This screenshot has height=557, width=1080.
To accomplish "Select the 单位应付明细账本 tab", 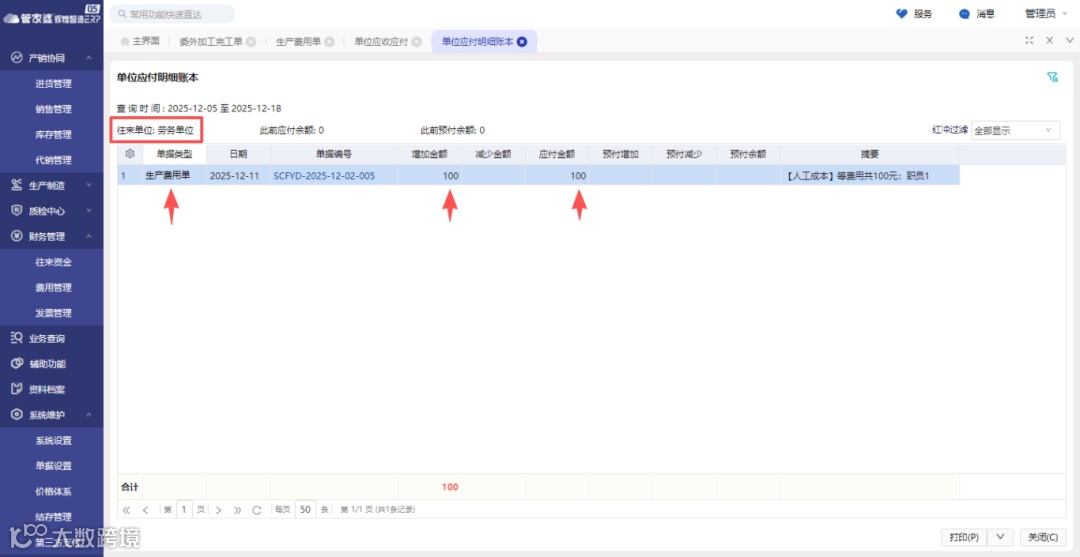I will point(477,41).
